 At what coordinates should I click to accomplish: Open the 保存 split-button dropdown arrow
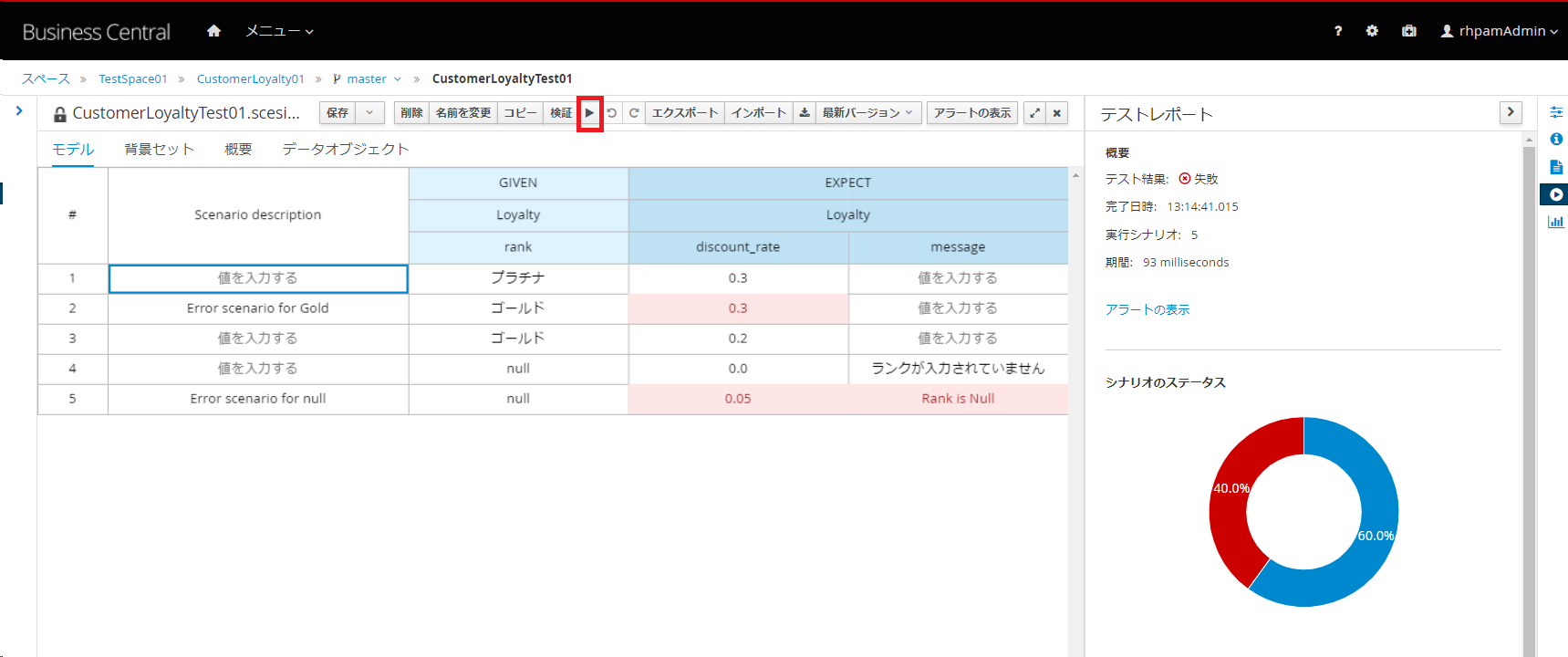pos(369,113)
